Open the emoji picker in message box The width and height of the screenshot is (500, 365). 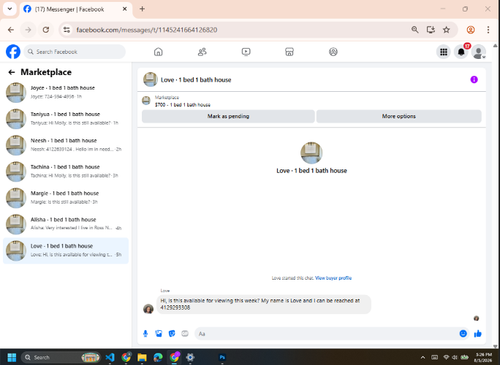[x=463, y=333]
